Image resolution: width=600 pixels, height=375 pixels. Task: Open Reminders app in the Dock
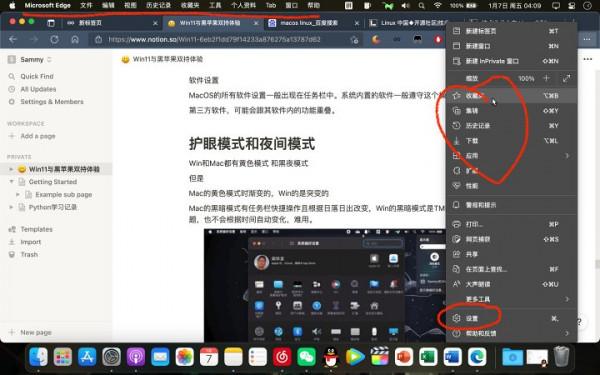pos(258,357)
